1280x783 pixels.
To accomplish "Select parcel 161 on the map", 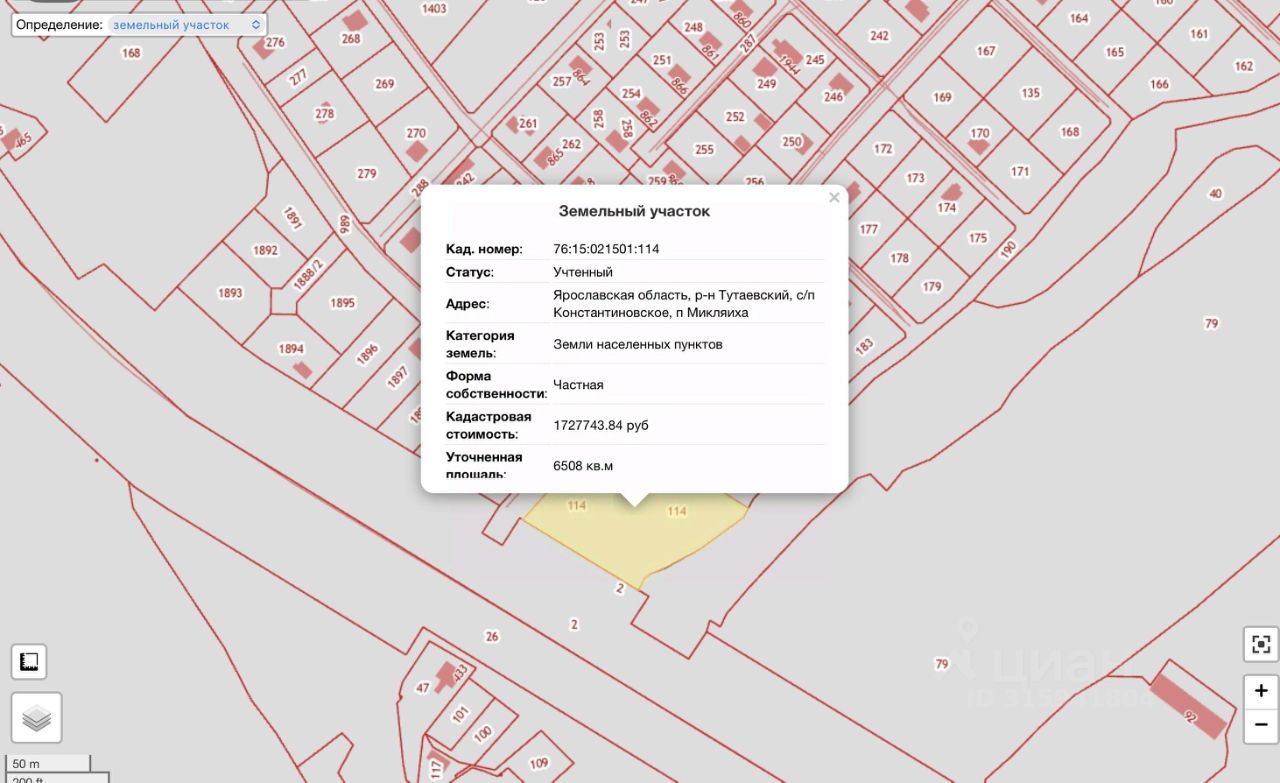I will [x=1198, y=34].
